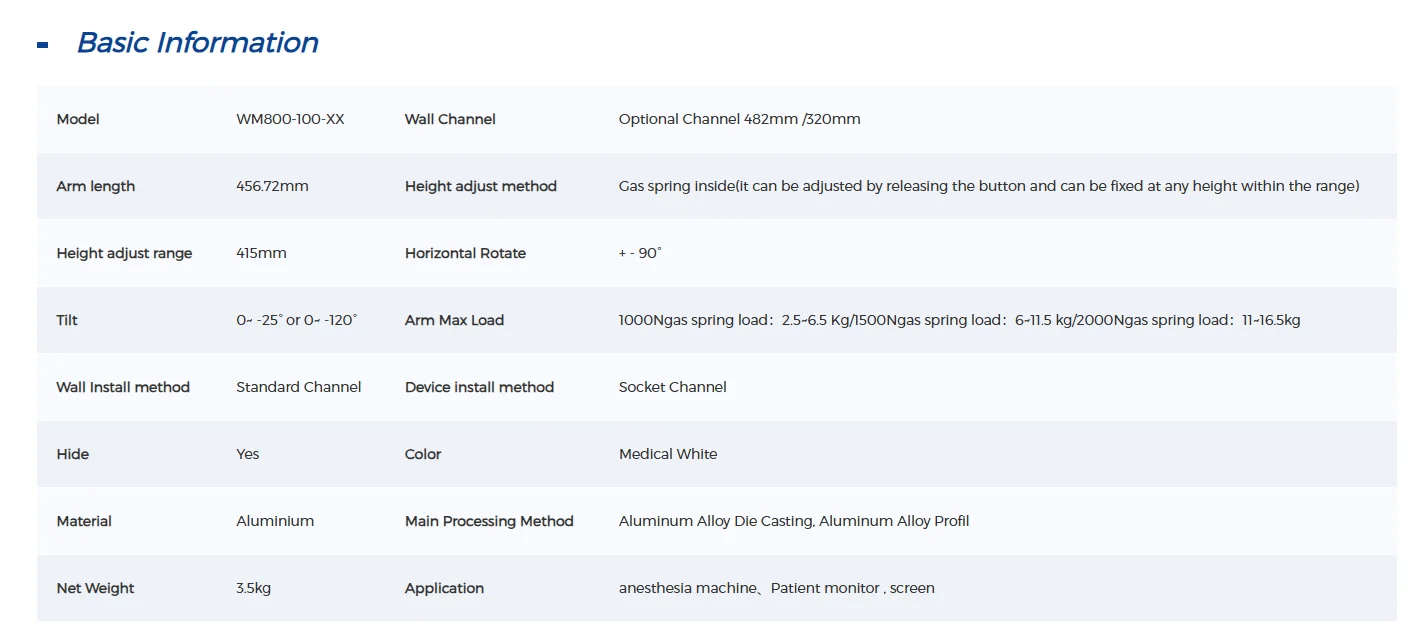The height and width of the screenshot is (630, 1407).
Task: Click the Gas spring inside description
Action: point(988,186)
